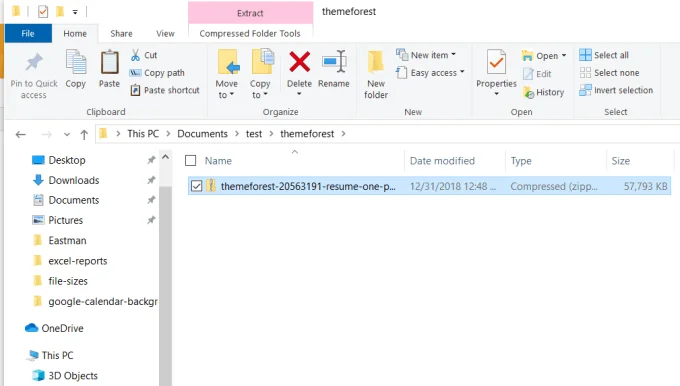Viewport: 680px width, 386px height.
Task: Expand the Copy to dropdown arrow
Action: pyautogui.click(x=265, y=94)
